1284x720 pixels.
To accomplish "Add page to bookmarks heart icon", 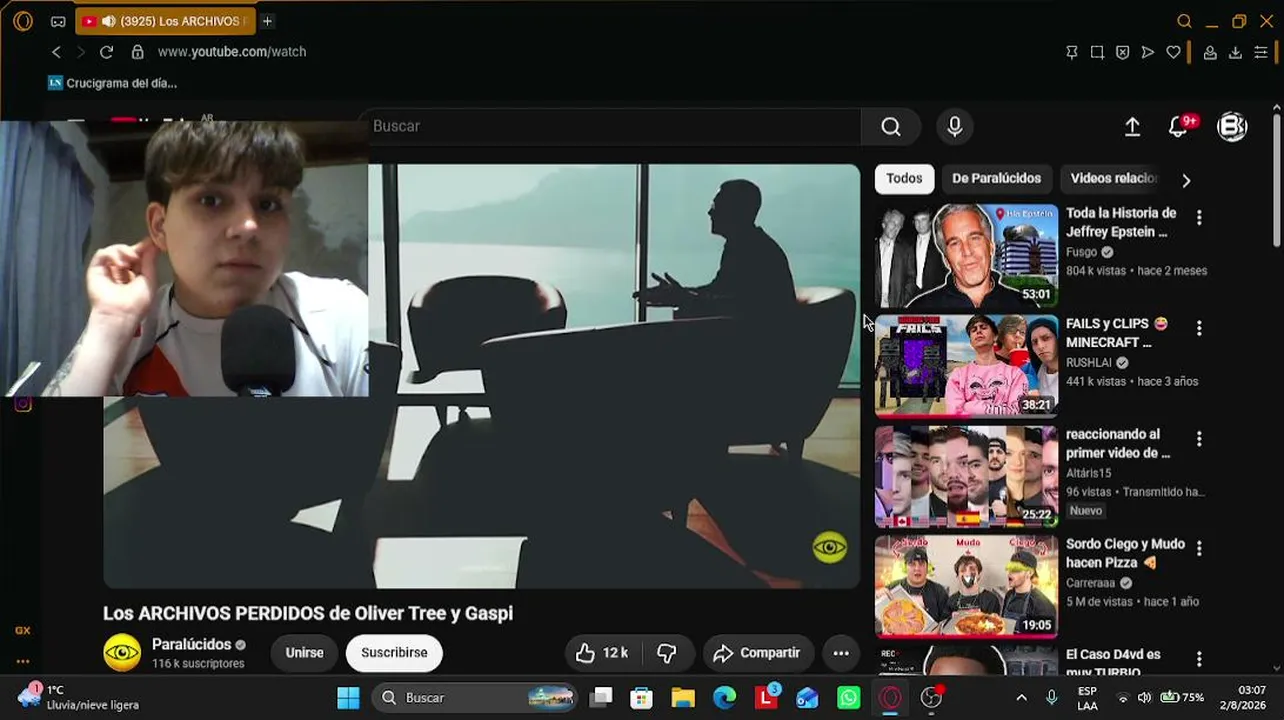I will 1173,52.
